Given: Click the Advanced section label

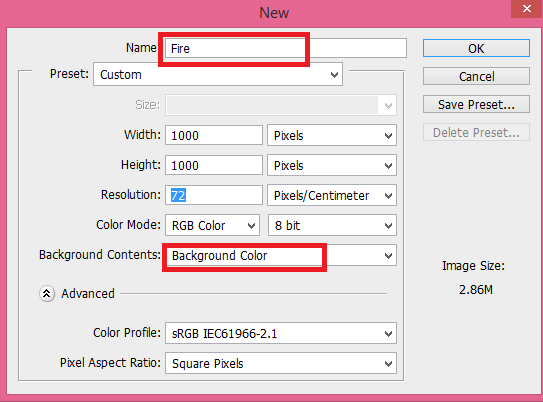Looking at the screenshot, I should click(x=88, y=294).
